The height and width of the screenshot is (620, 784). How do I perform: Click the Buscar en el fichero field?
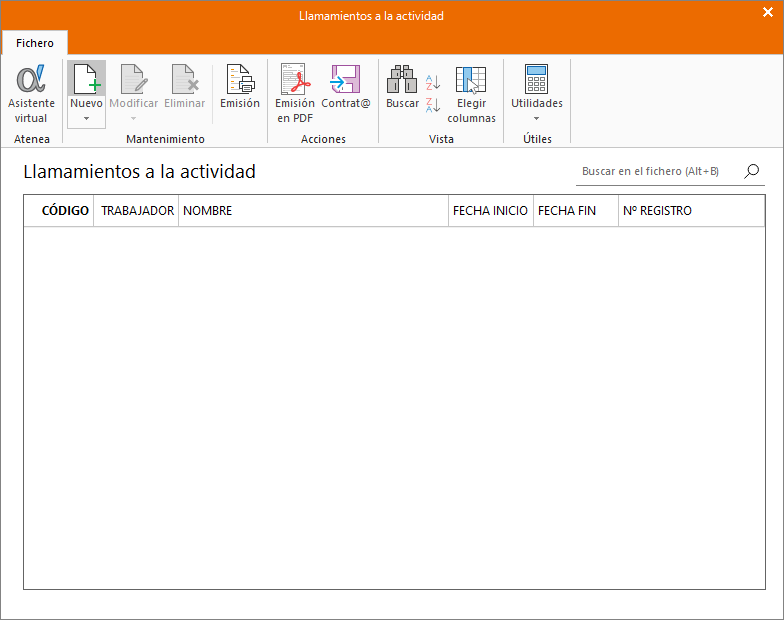tap(659, 172)
